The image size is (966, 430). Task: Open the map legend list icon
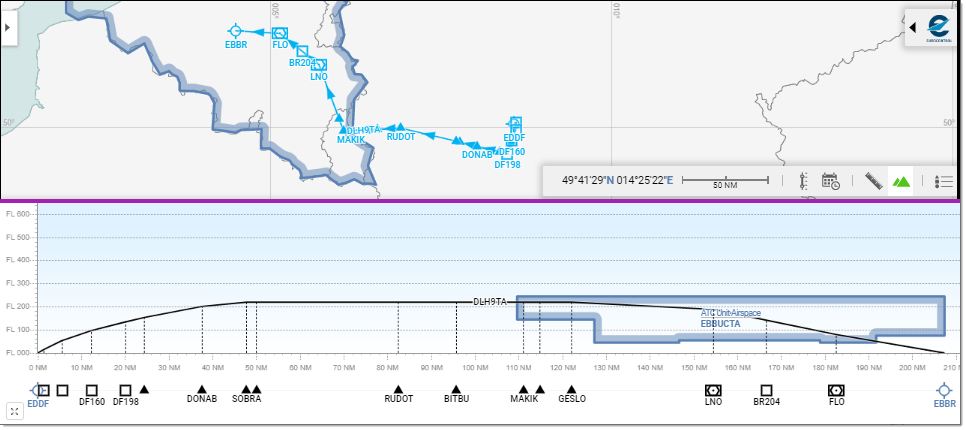(943, 181)
